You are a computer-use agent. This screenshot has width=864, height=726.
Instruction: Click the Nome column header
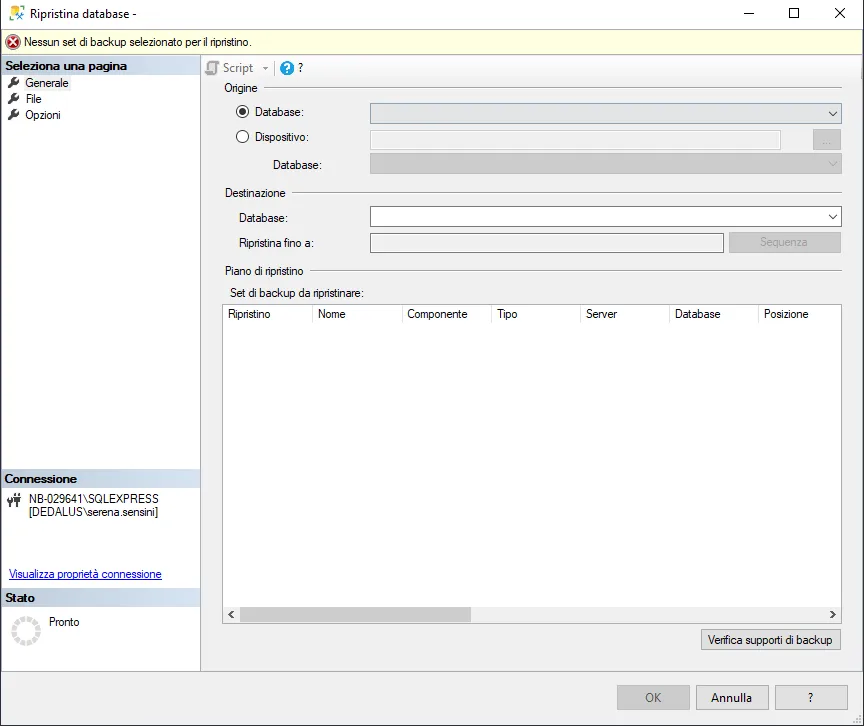(x=357, y=314)
